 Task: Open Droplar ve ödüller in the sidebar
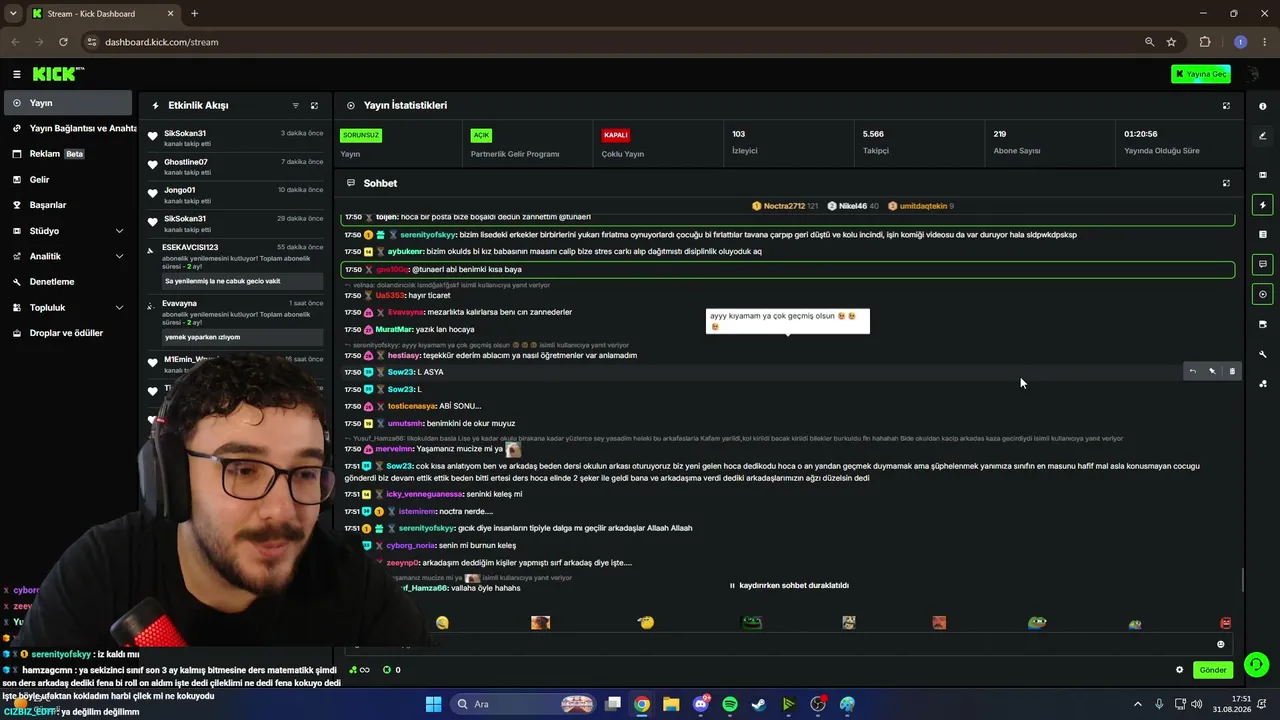66,333
